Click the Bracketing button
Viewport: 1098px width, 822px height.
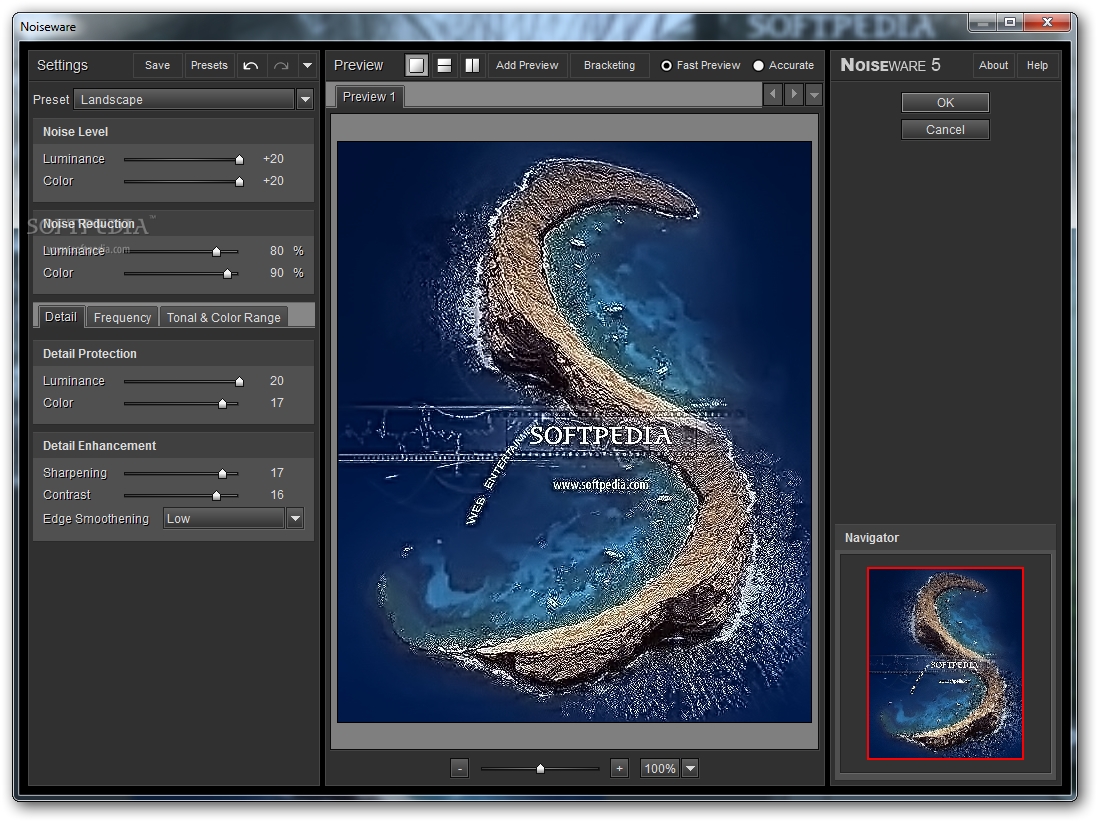609,65
